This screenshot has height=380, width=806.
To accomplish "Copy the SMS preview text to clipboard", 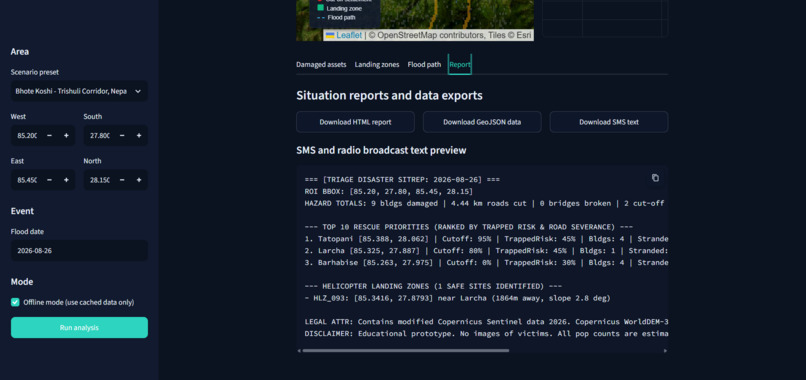I will [655, 178].
